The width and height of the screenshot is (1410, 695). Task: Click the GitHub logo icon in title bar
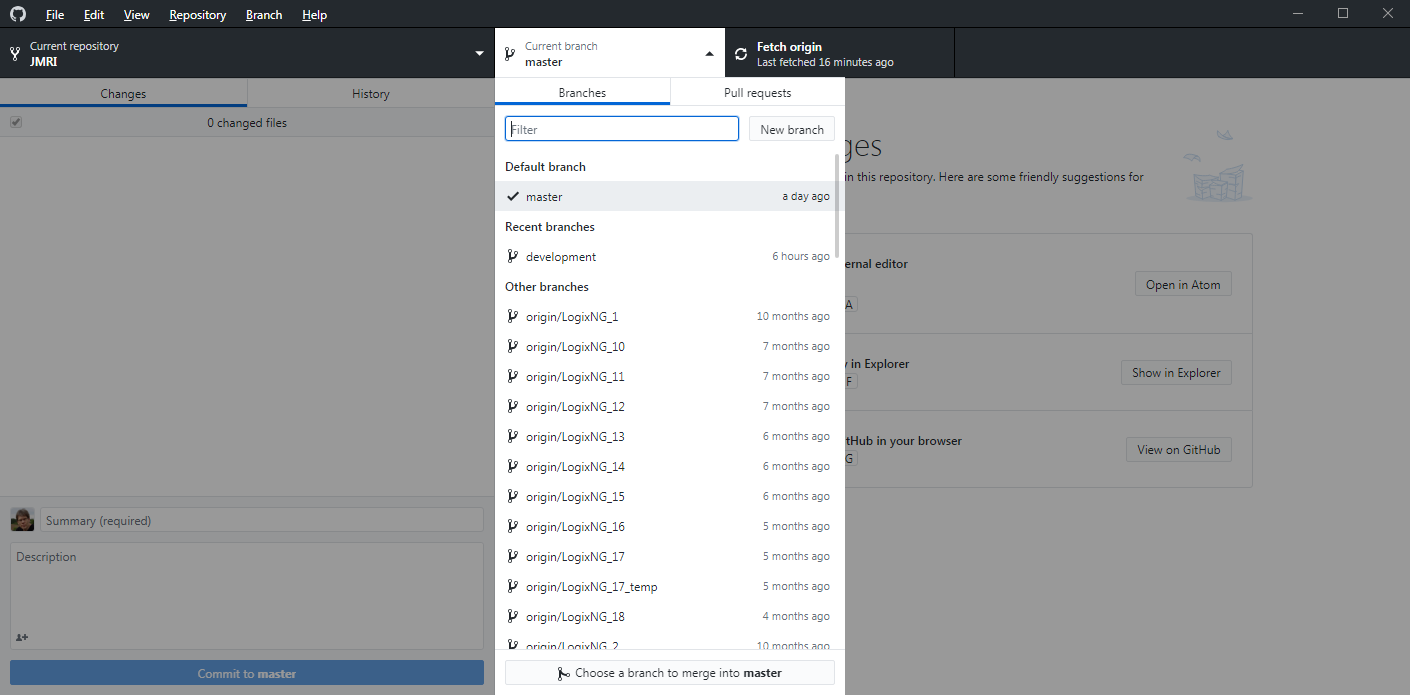point(18,15)
